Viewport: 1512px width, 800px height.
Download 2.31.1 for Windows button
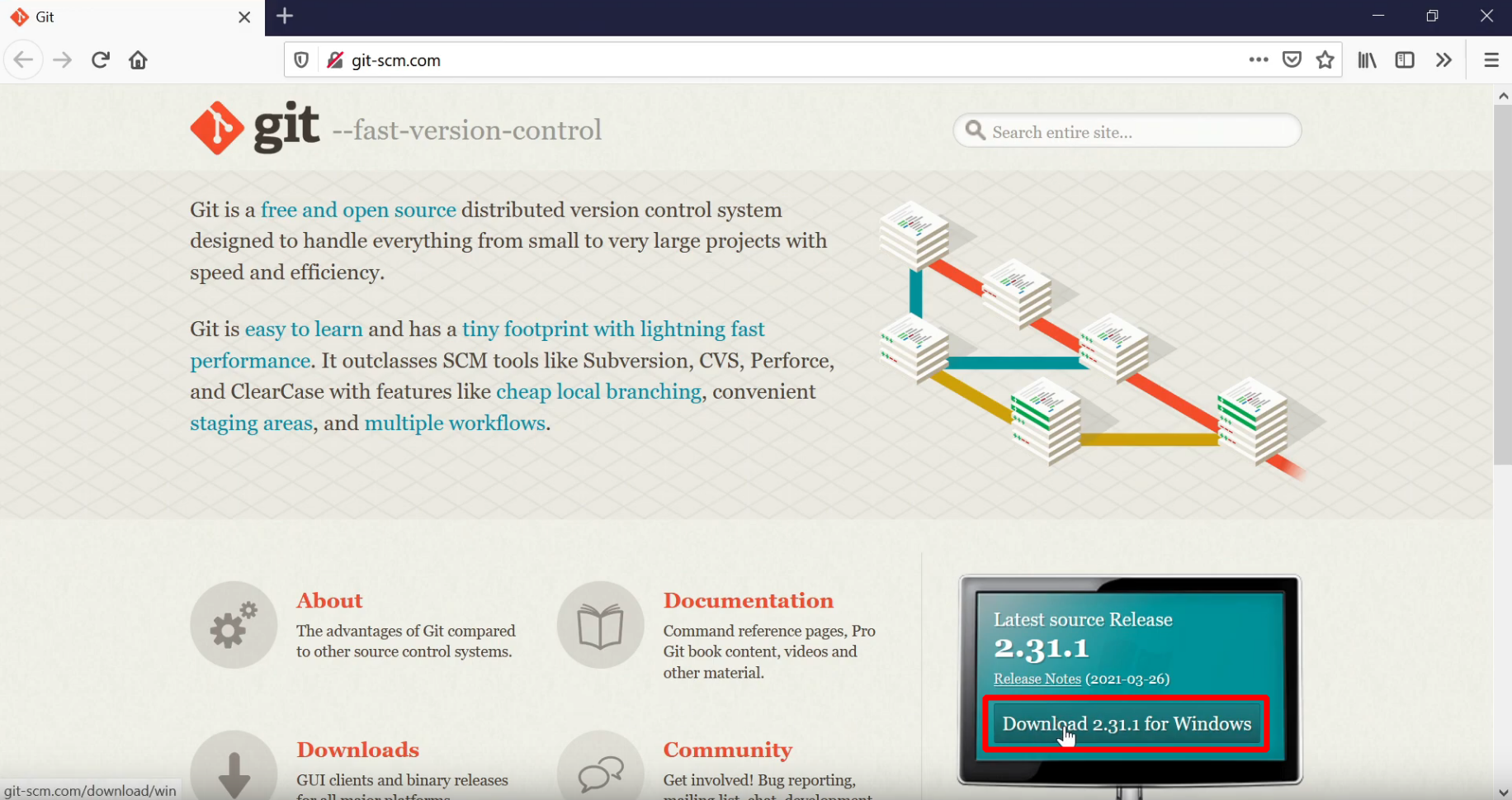tap(1126, 724)
